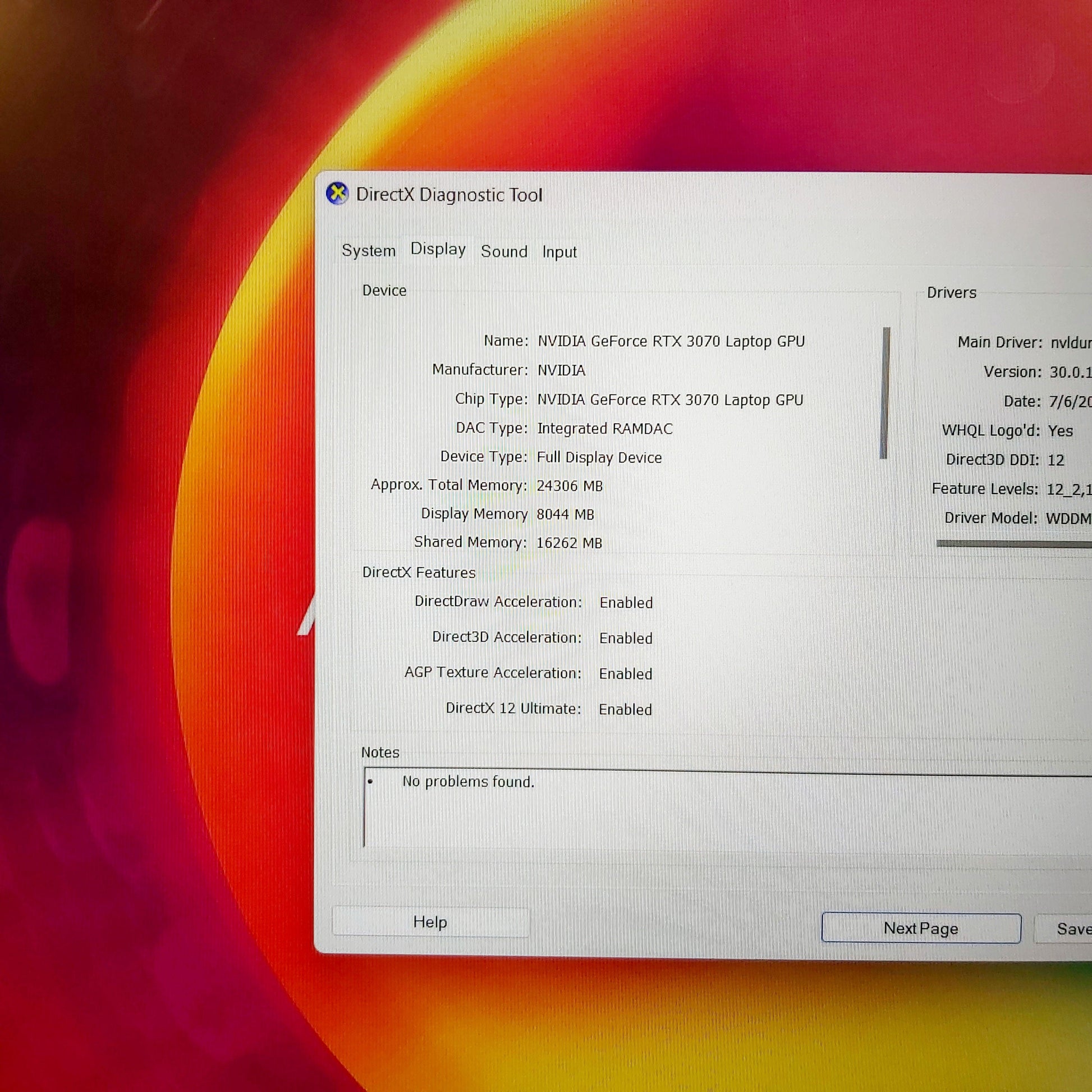Select the Display tab
Screen dimensions: 1092x1092
438,249
